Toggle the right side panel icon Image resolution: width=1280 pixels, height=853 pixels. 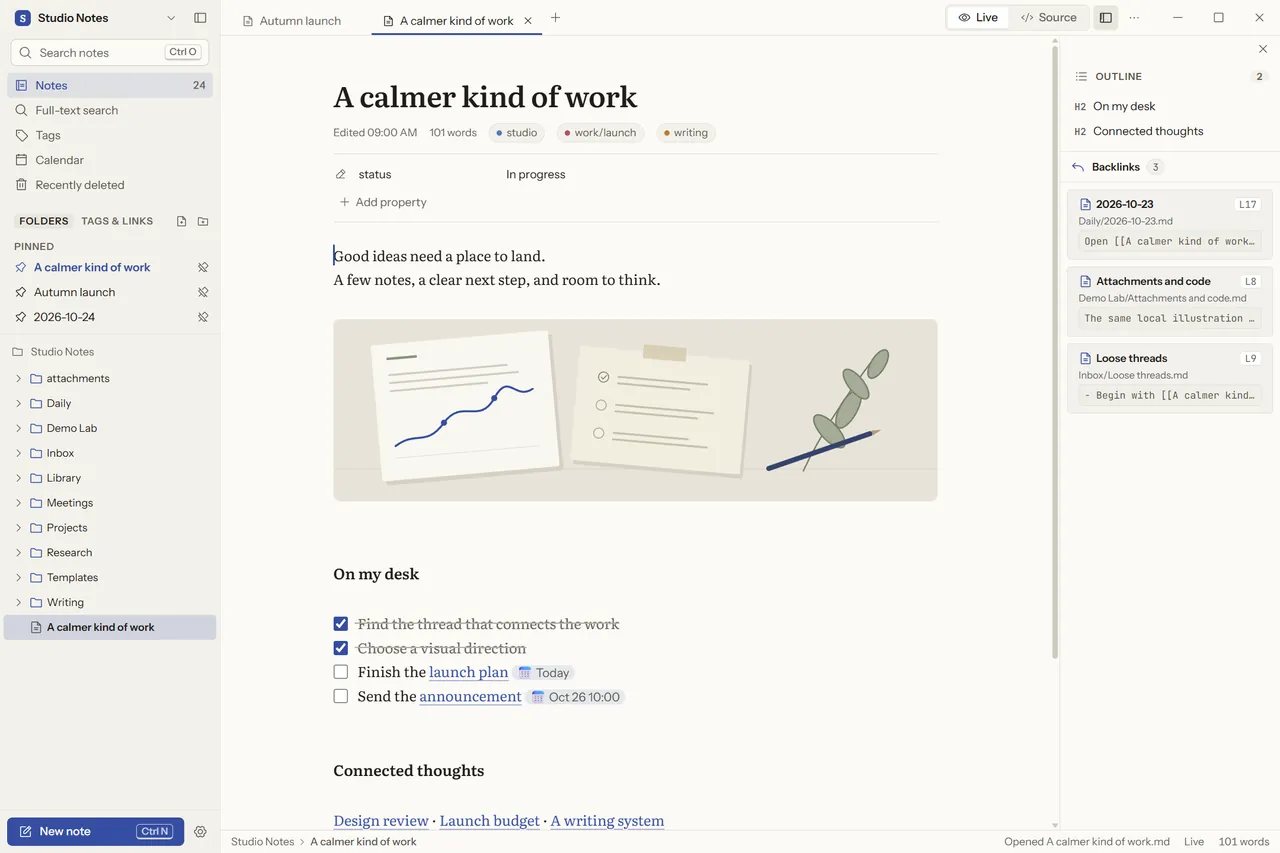coord(1105,18)
